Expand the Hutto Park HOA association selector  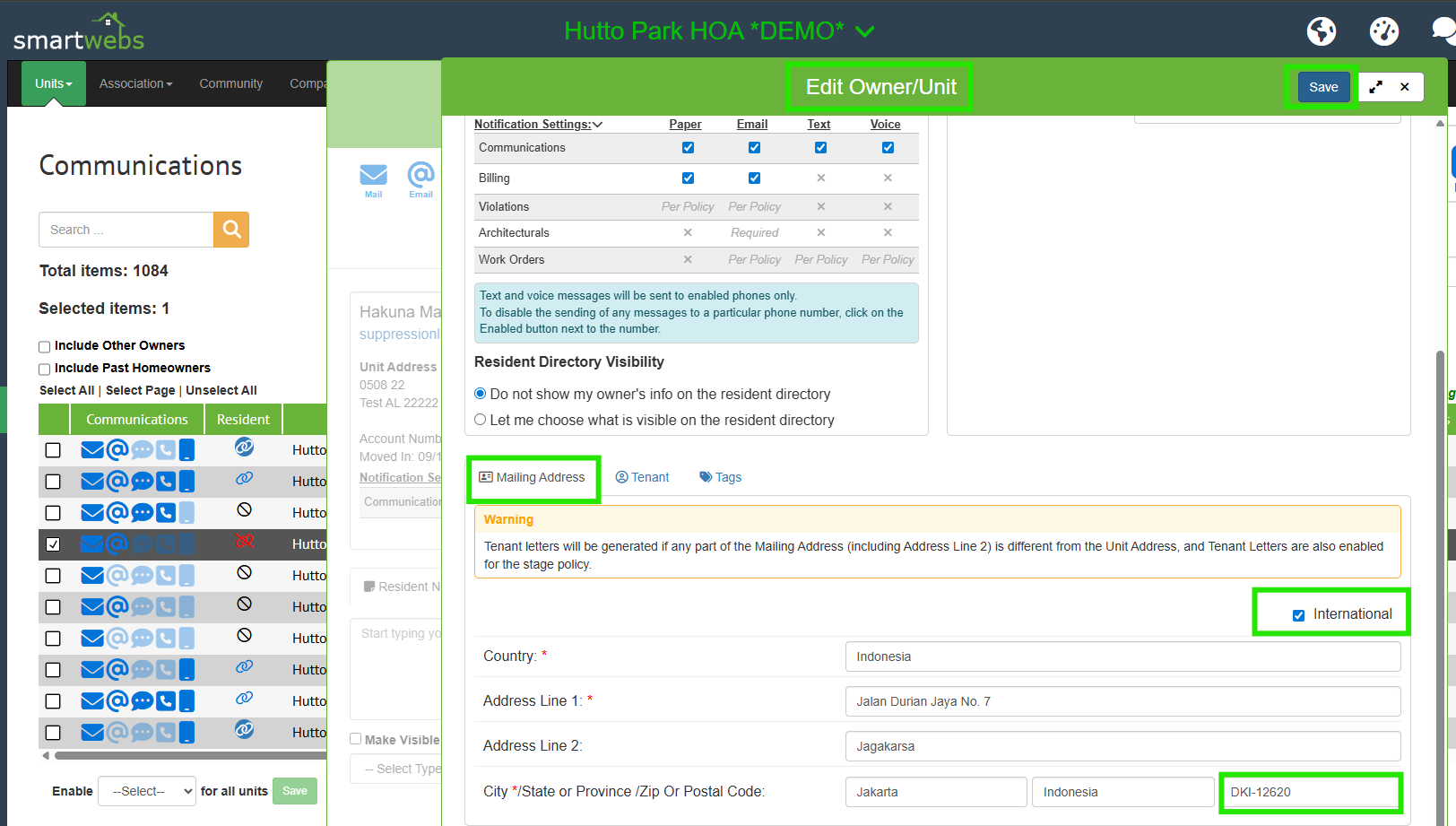864,31
